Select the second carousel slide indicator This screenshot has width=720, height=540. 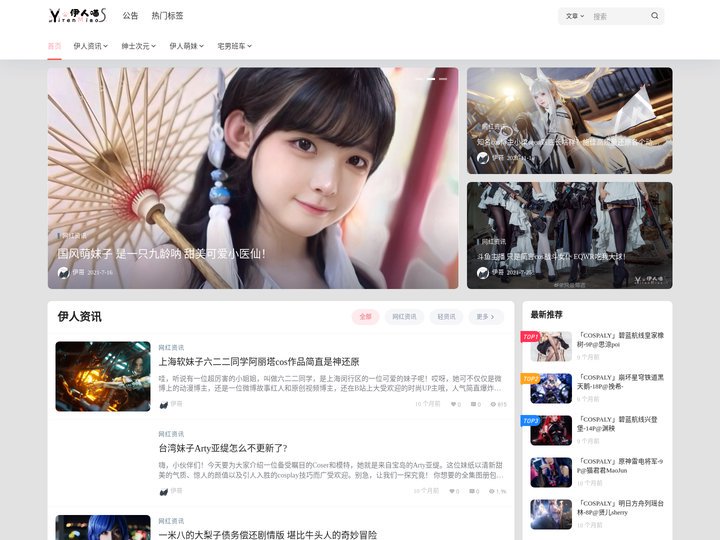431,79
